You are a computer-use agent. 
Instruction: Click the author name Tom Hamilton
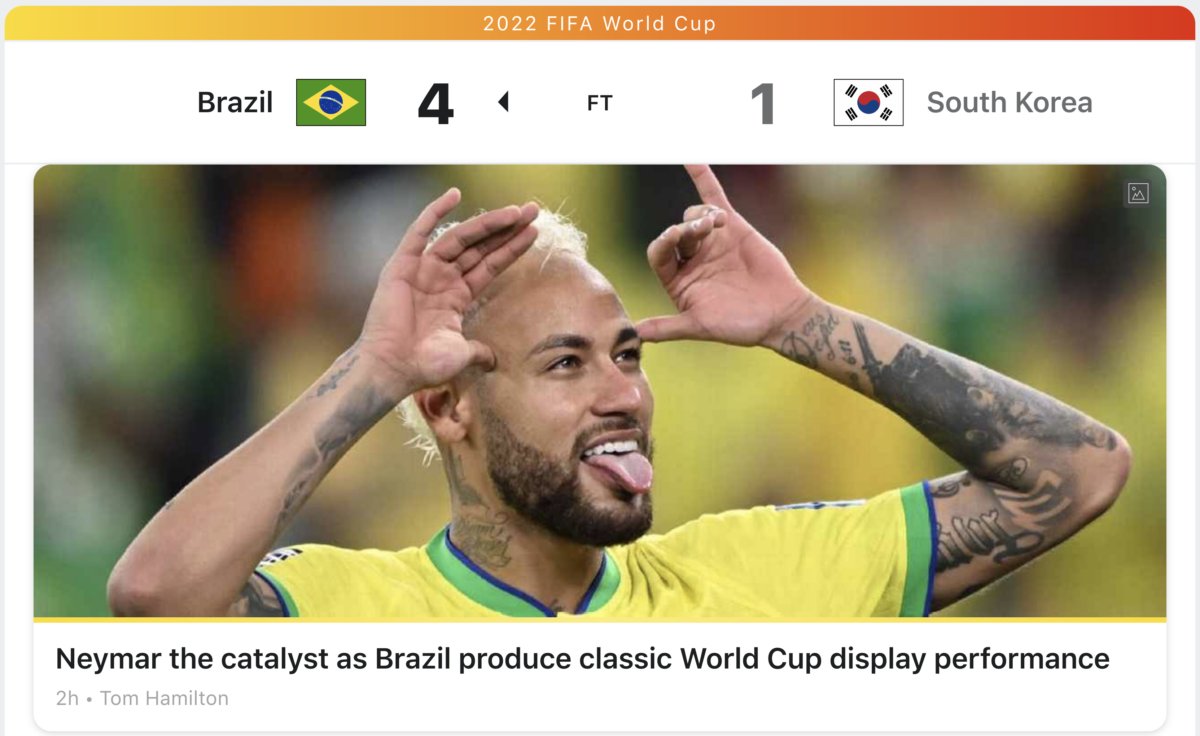(164, 698)
